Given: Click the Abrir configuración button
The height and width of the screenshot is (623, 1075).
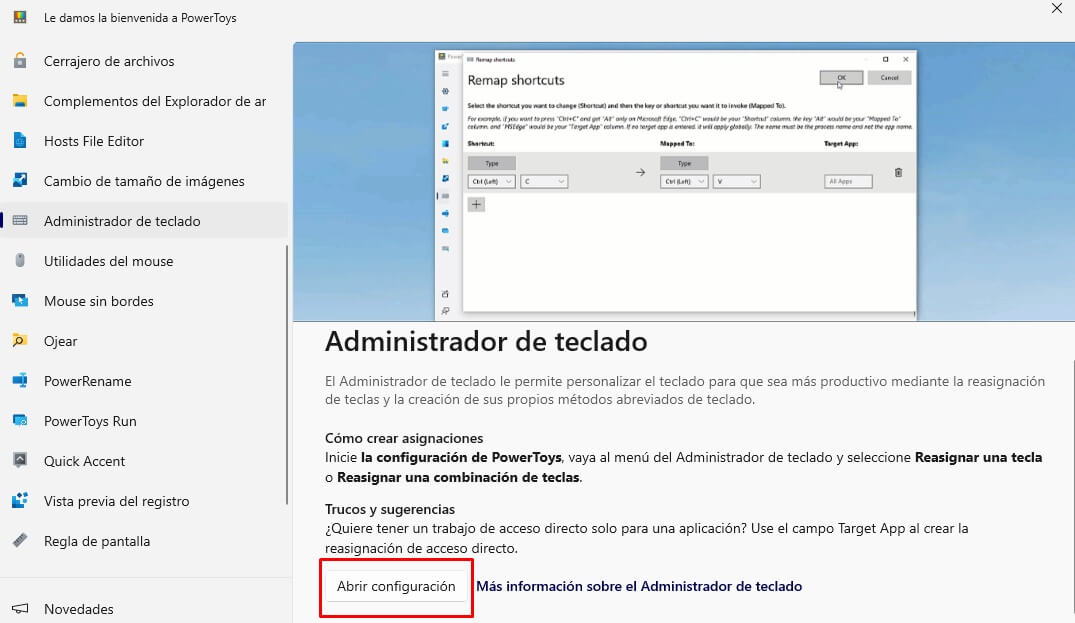Looking at the screenshot, I should coord(396,586).
